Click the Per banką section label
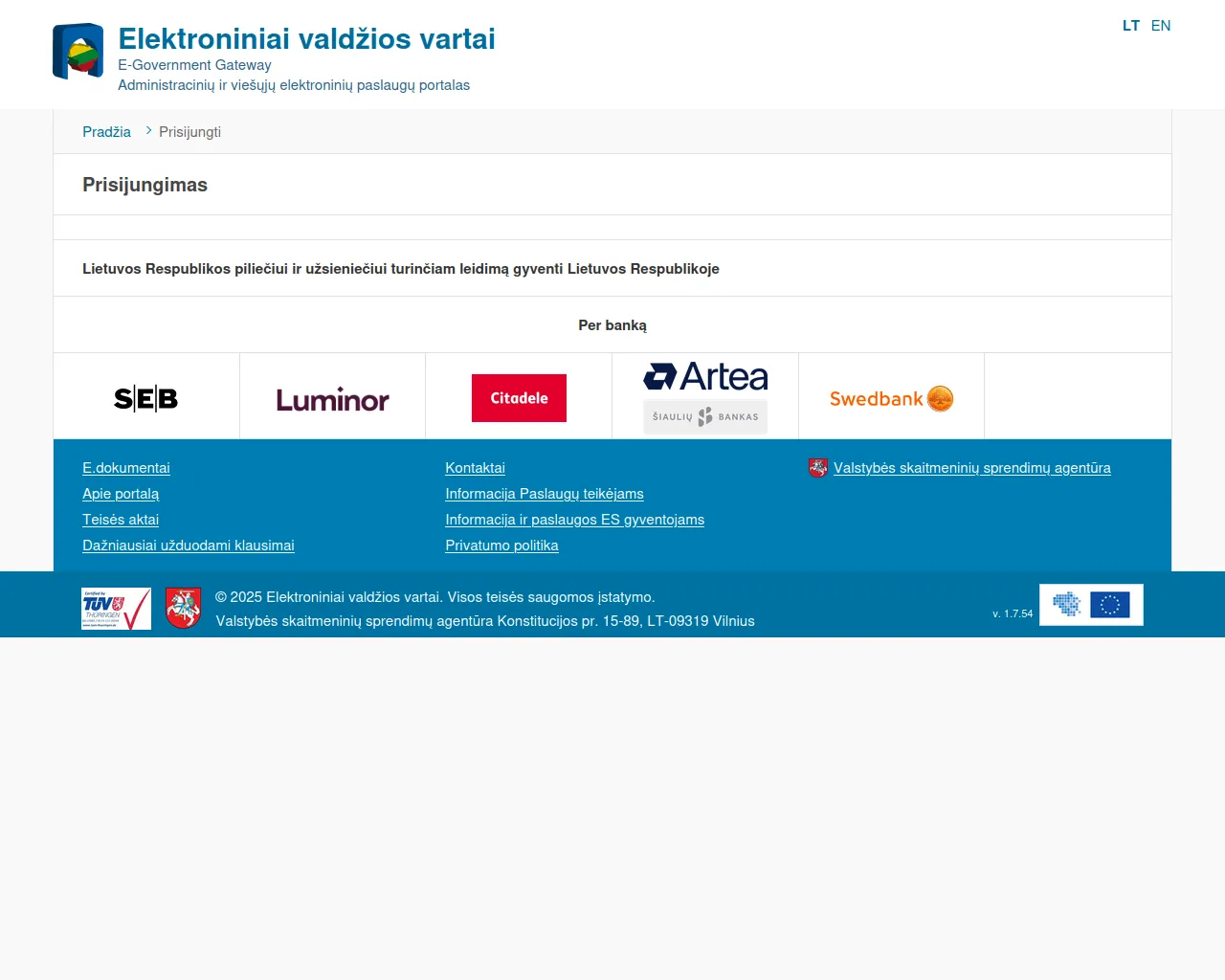Viewport: 1225px width, 980px height. (612, 325)
